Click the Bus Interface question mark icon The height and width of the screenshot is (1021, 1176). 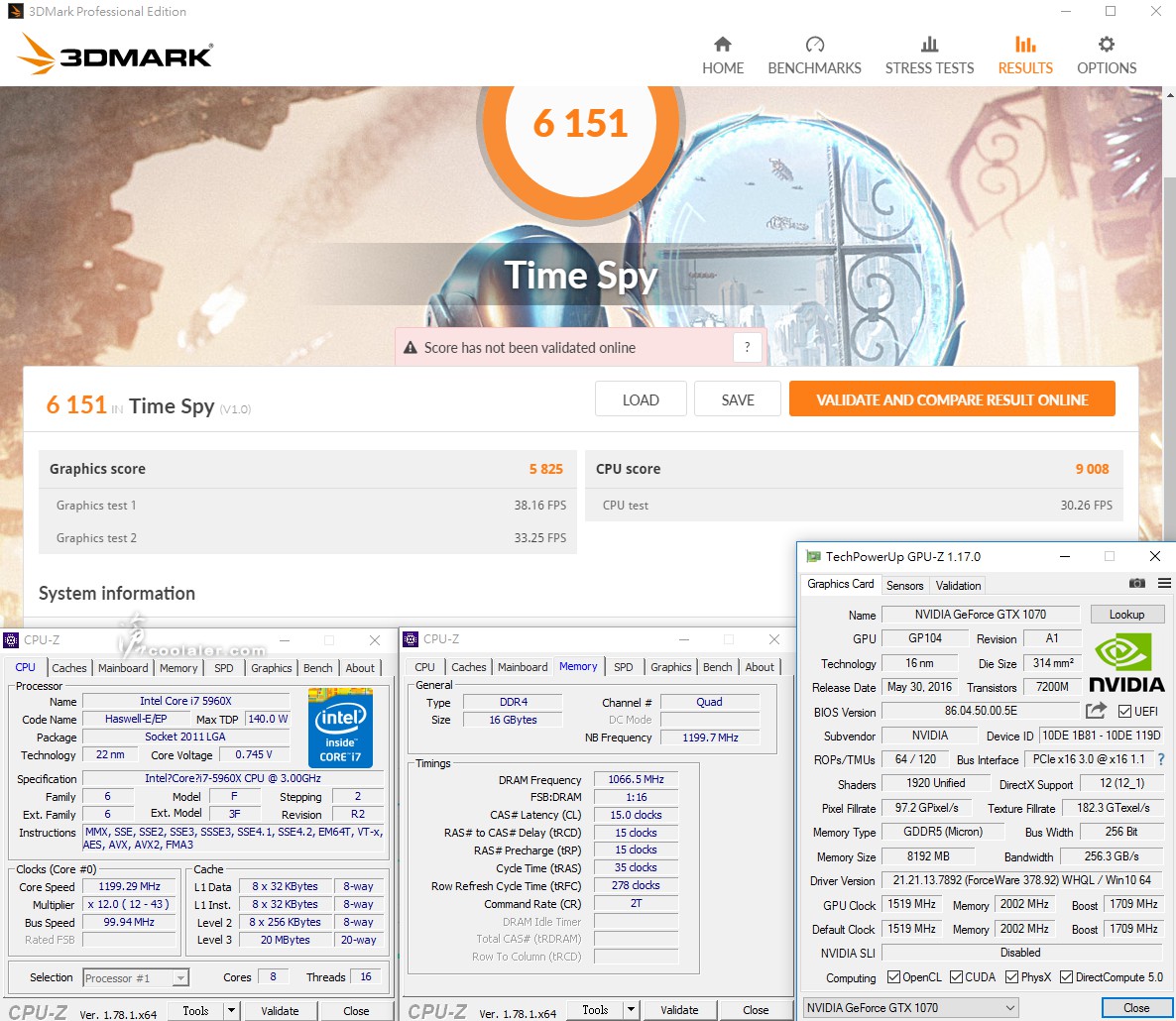click(x=1161, y=759)
